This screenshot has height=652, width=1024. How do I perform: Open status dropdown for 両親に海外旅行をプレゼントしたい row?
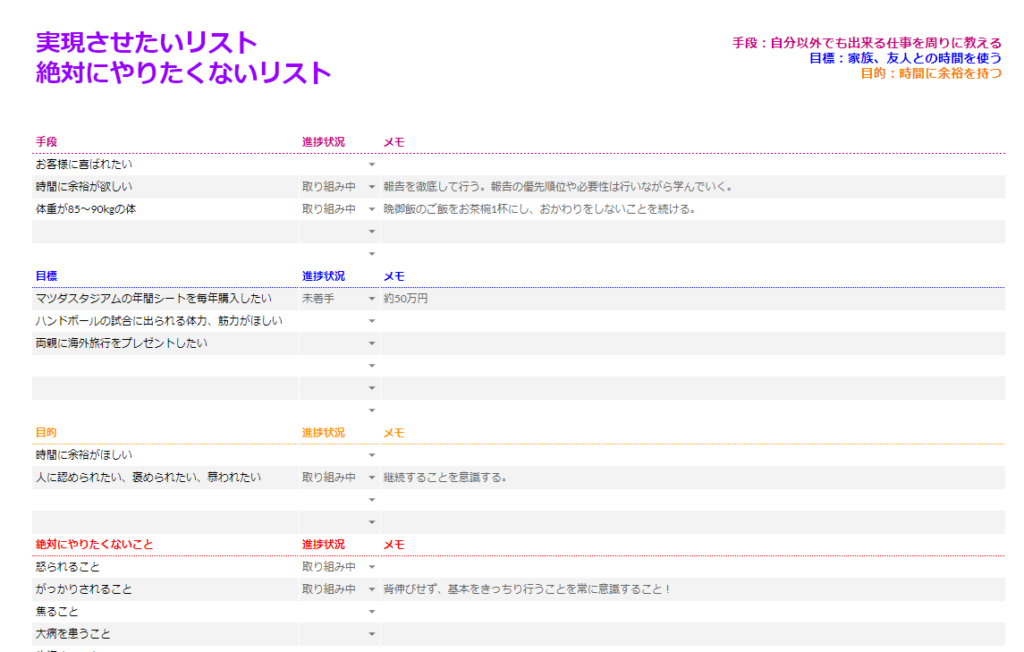pyautogui.click(x=372, y=343)
